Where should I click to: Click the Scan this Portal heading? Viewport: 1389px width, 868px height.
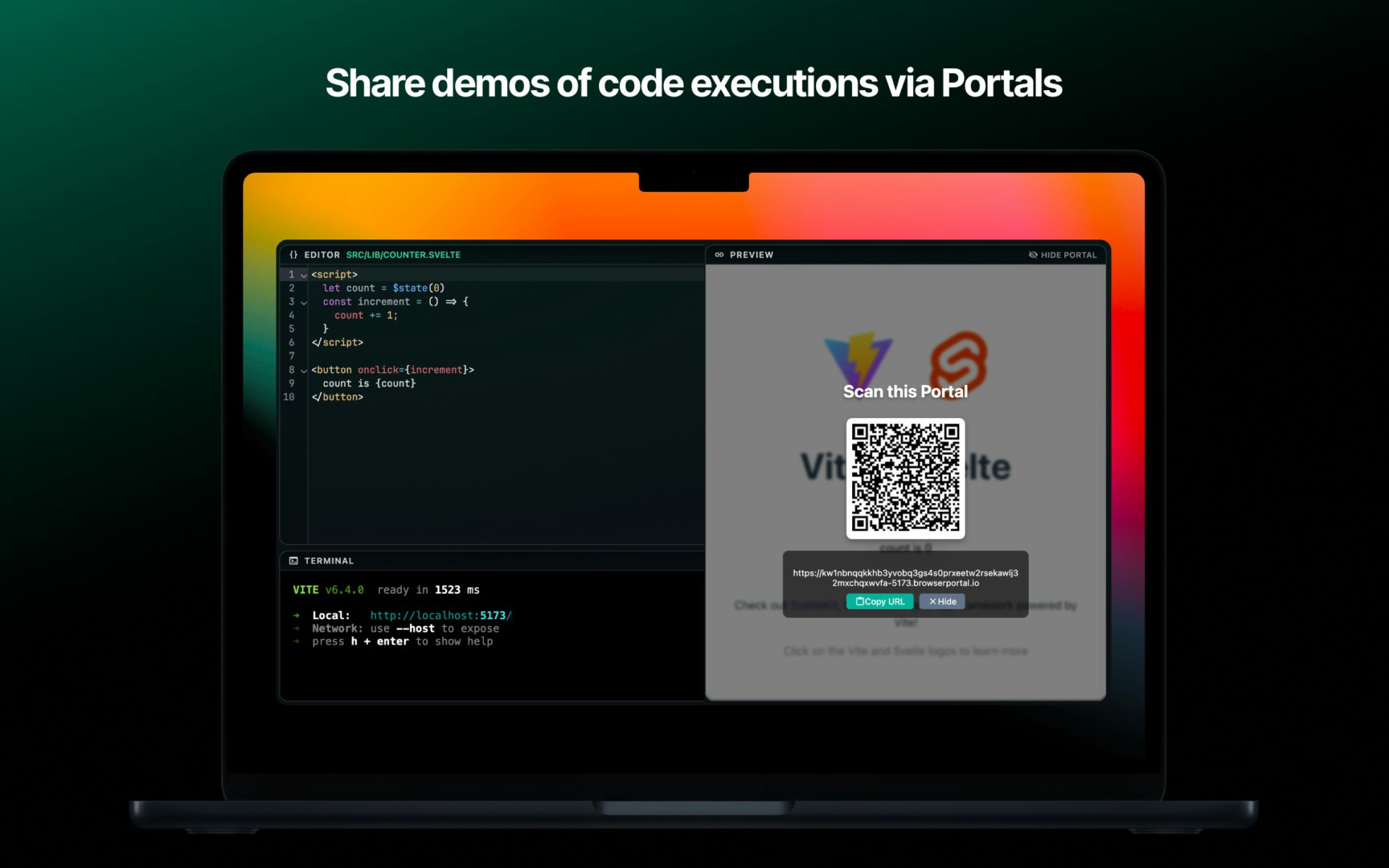(905, 391)
